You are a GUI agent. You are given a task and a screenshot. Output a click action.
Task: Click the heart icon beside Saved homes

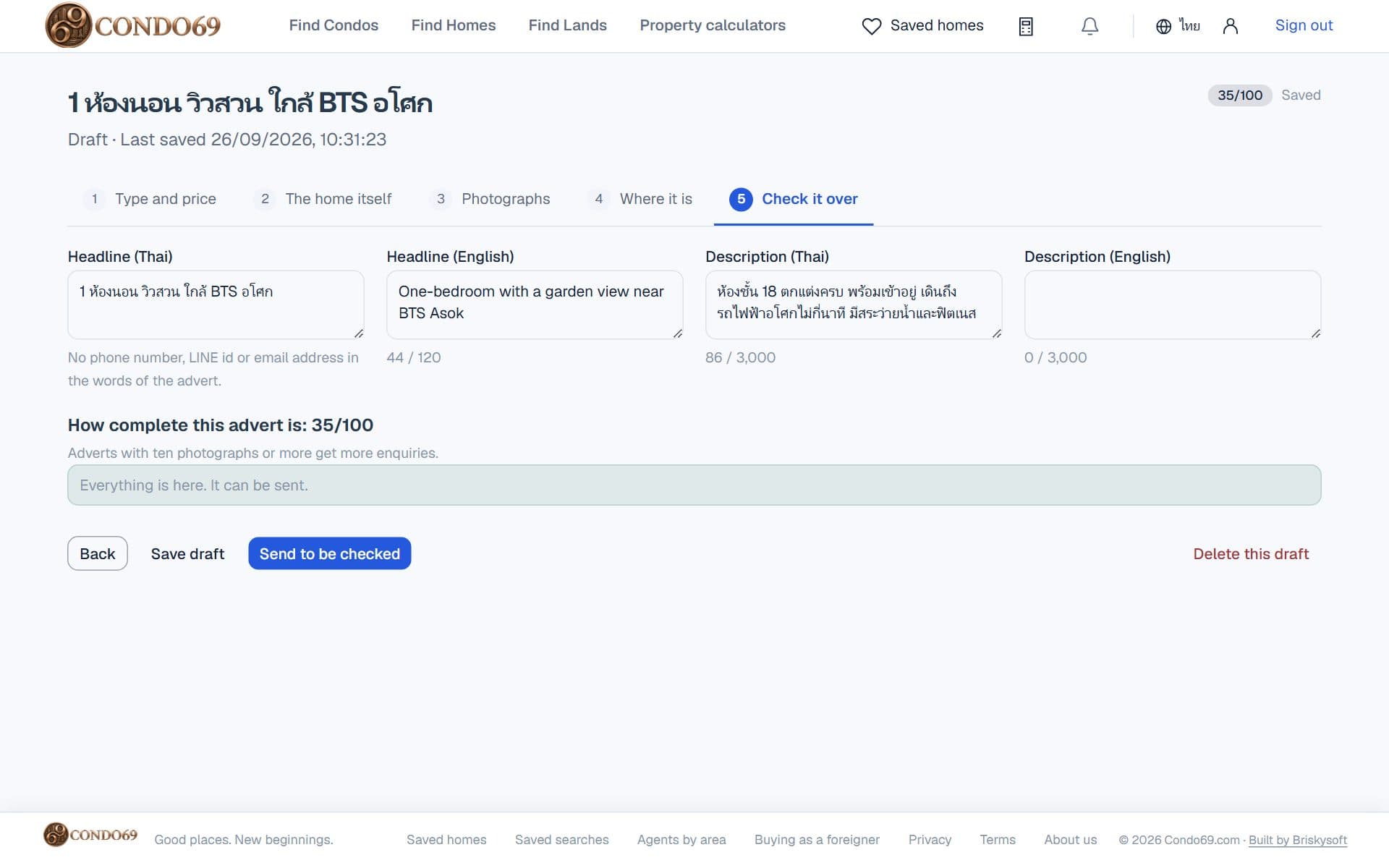872,26
